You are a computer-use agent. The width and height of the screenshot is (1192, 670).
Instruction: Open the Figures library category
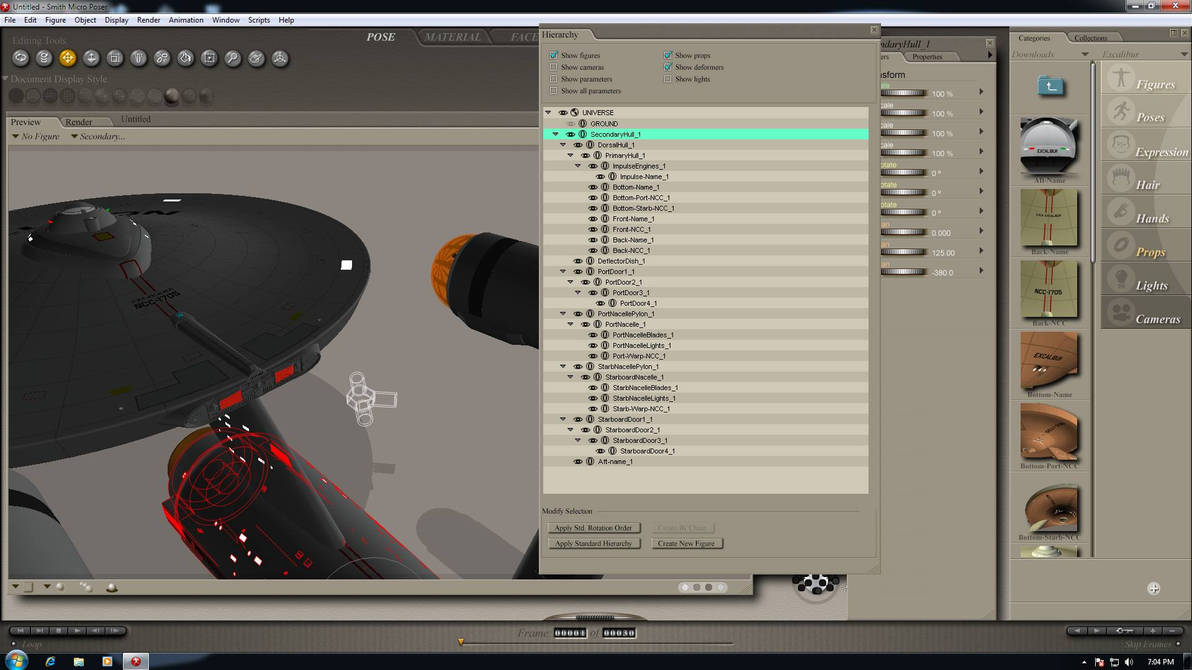point(1146,78)
